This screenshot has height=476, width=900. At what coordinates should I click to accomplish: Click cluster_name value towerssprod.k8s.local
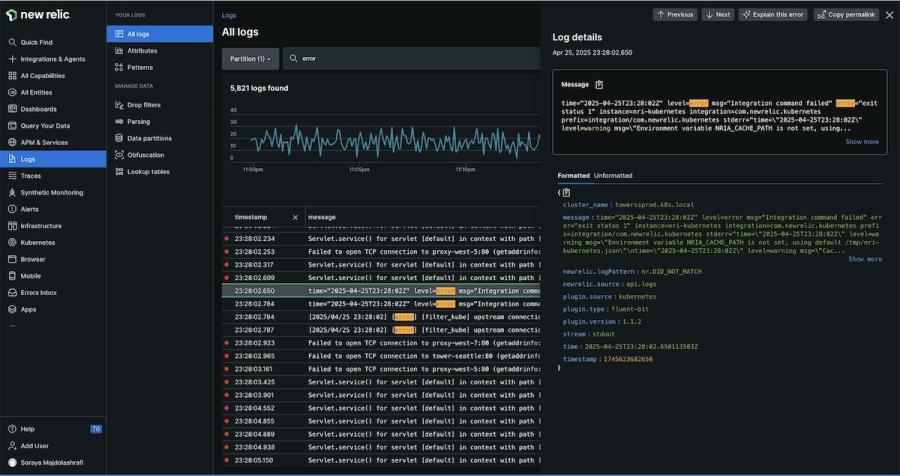click(x=654, y=205)
